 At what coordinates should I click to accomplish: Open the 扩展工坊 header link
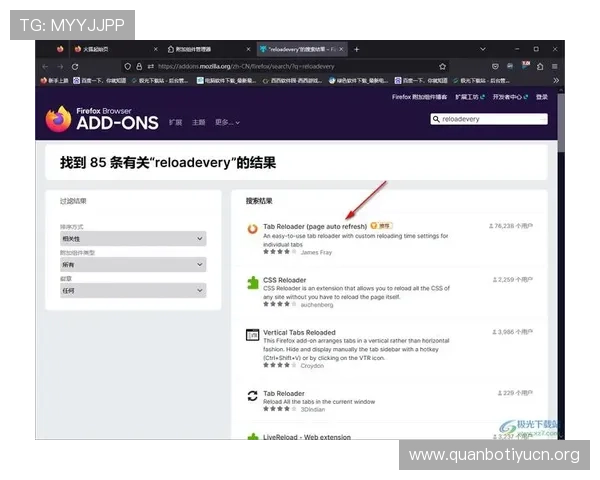pyautogui.click(x=470, y=97)
